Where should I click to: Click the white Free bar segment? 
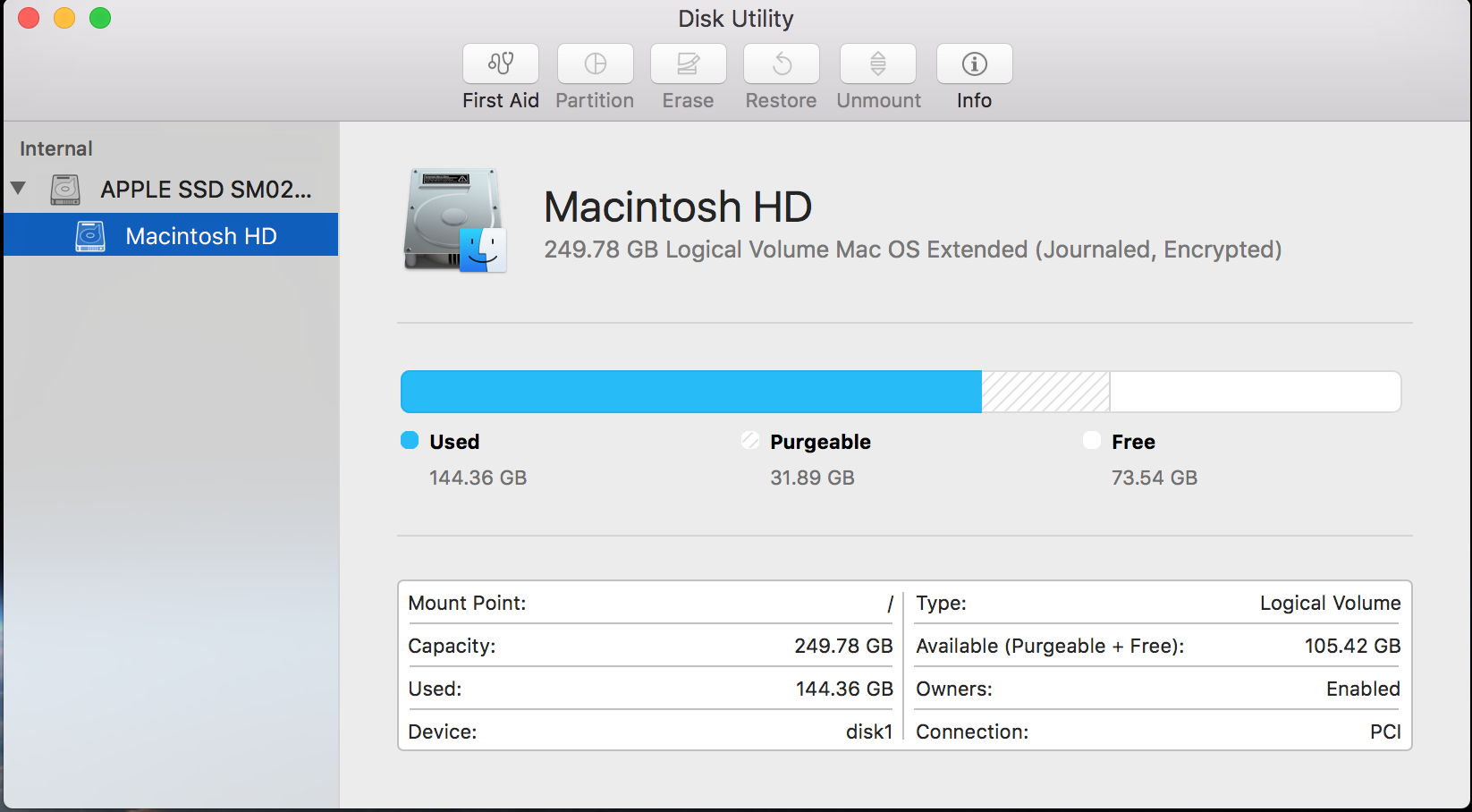(x=1255, y=392)
